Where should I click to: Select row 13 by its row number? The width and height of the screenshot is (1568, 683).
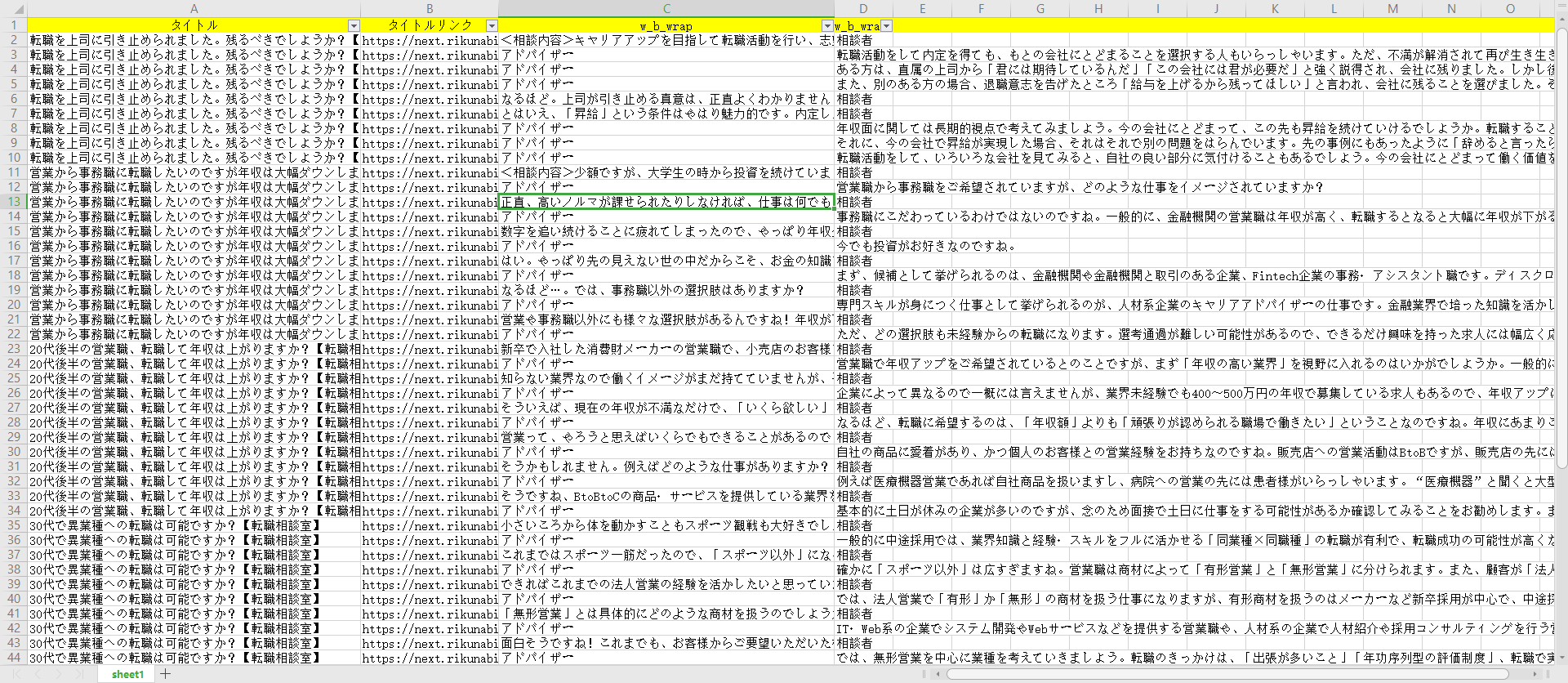[x=13, y=202]
